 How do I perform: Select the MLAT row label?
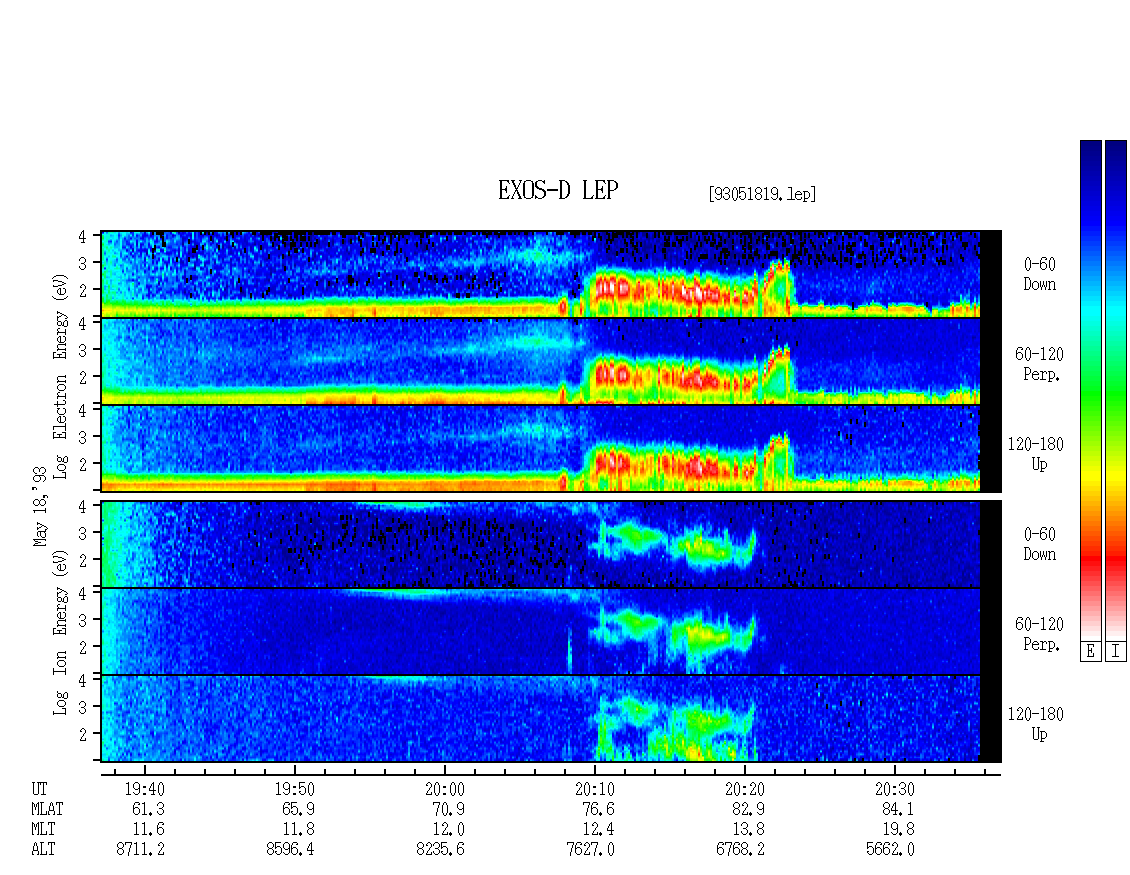tap(47, 809)
